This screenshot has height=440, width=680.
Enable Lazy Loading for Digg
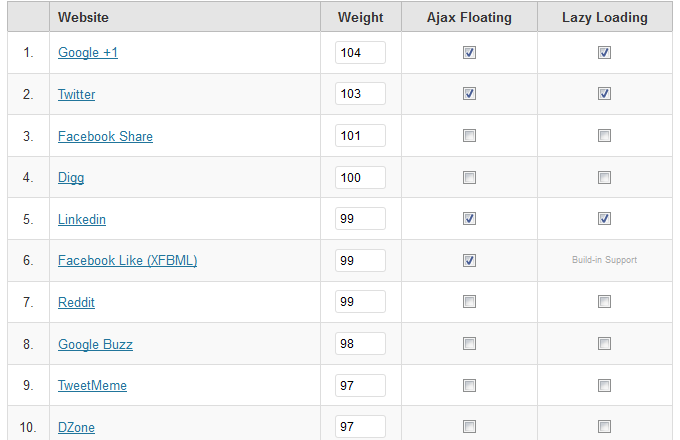(x=605, y=177)
